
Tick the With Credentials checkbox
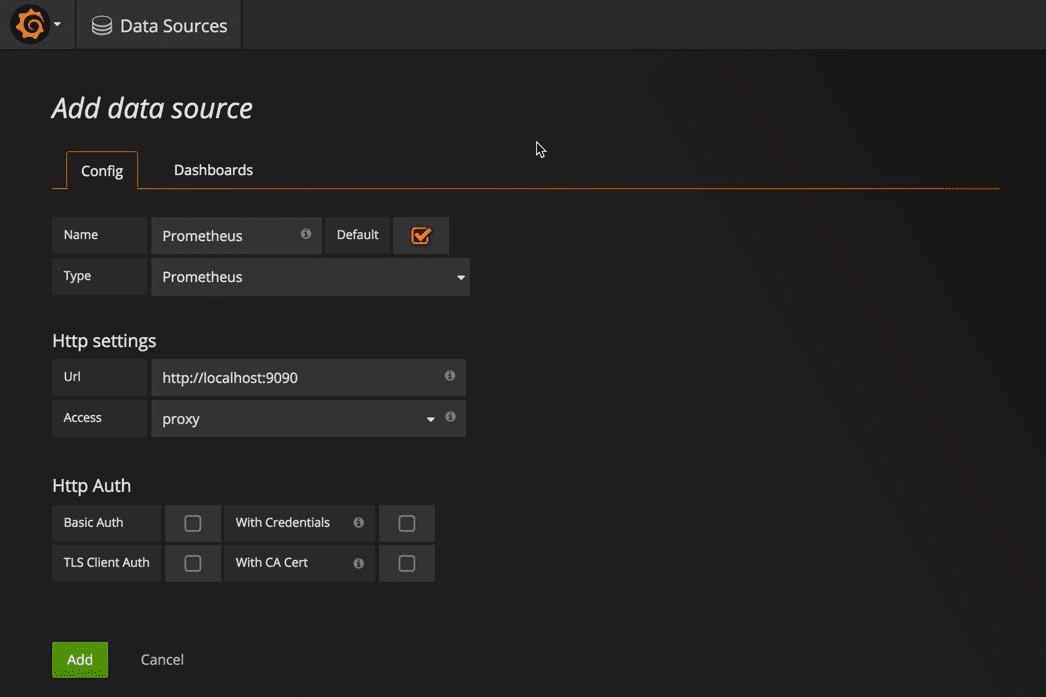pos(407,523)
